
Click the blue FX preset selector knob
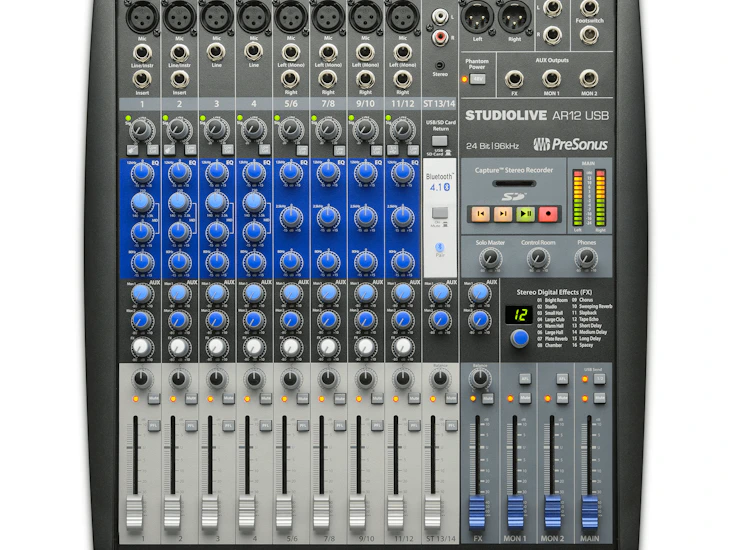click(519, 338)
